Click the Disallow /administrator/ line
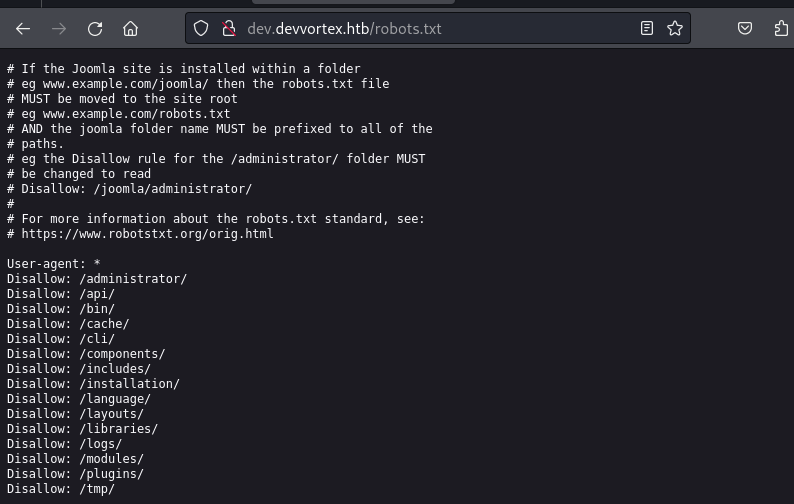Screen dimensions: 794x504 pos(97,279)
